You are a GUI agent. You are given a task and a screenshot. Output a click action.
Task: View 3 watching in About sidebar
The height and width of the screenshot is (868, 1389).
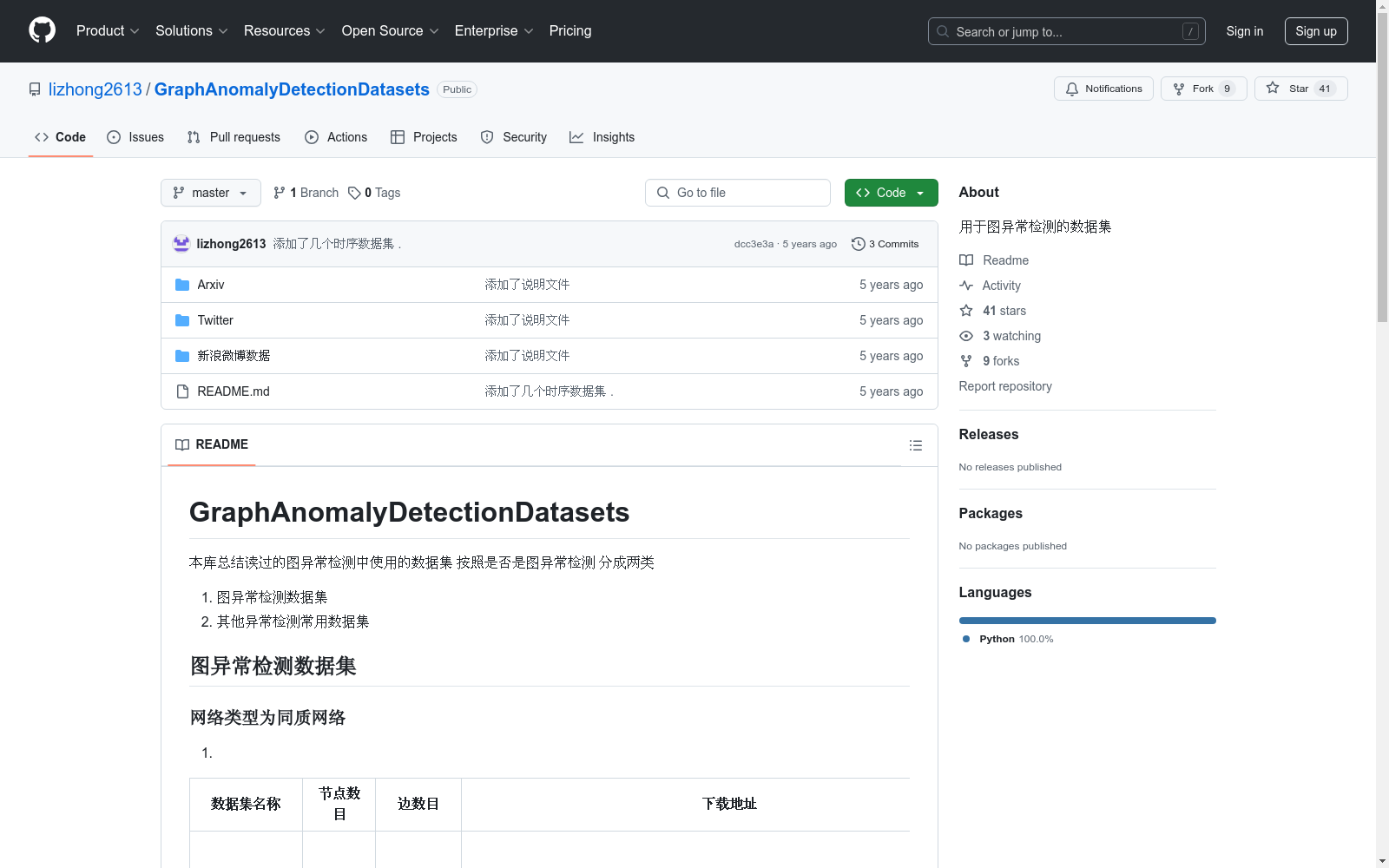1000,336
